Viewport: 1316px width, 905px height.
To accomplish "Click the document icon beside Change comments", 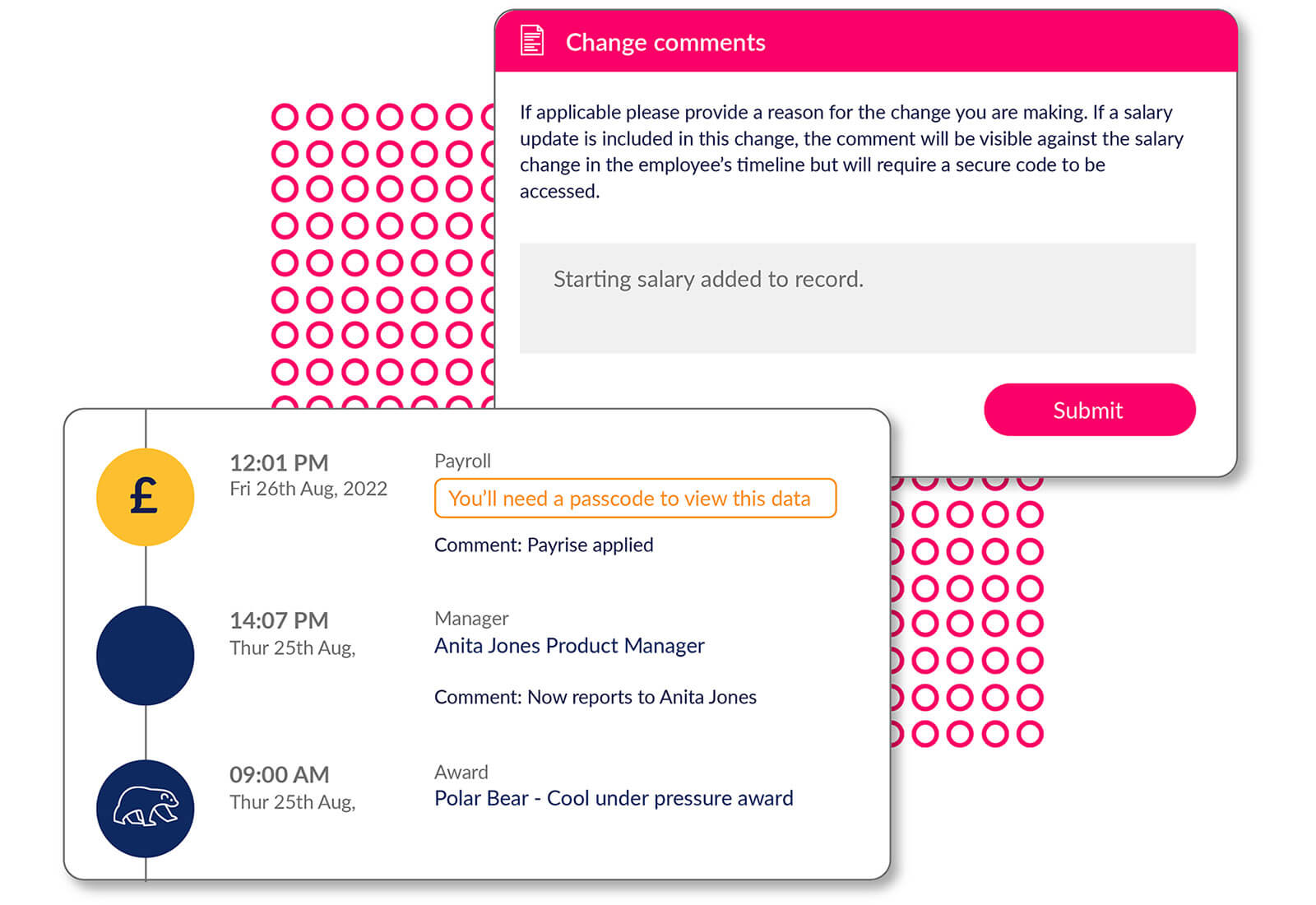I will pos(532,41).
